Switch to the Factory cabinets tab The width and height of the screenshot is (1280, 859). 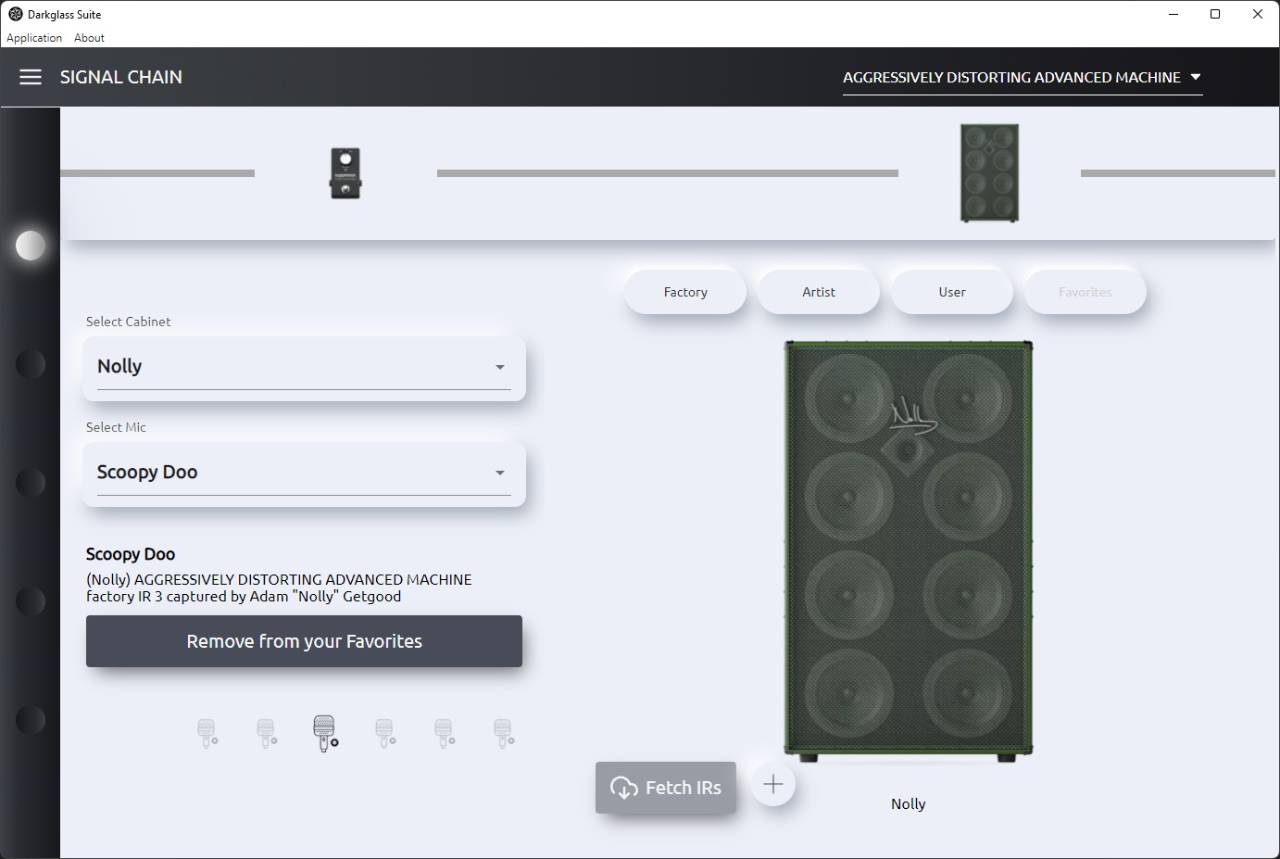tap(685, 292)
